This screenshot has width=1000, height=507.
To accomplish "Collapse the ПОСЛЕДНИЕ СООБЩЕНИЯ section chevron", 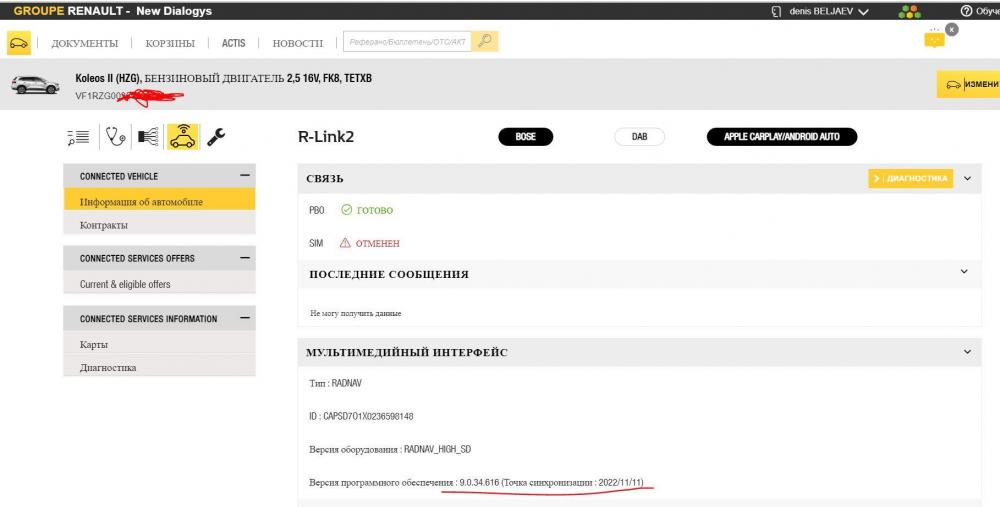I will (x=964, y=272).
